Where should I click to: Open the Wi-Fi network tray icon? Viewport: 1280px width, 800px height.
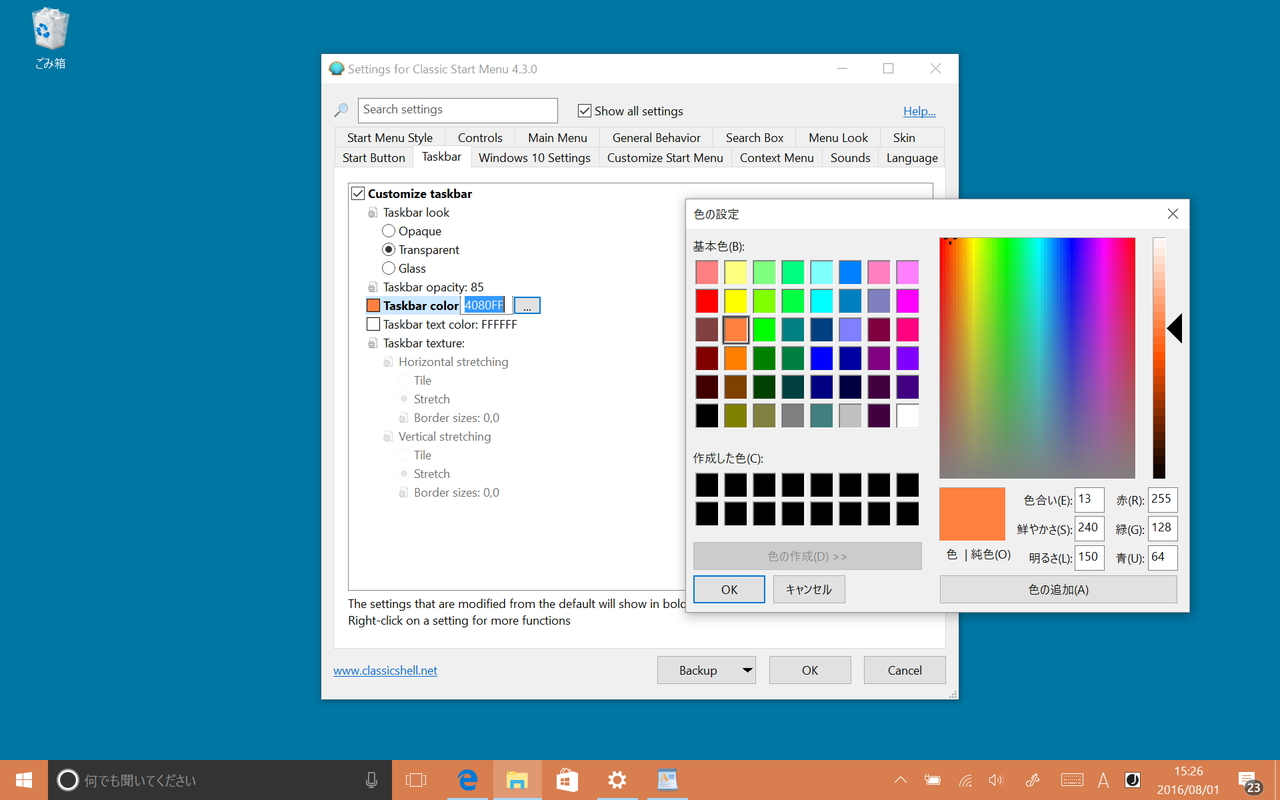pos(965,780)
